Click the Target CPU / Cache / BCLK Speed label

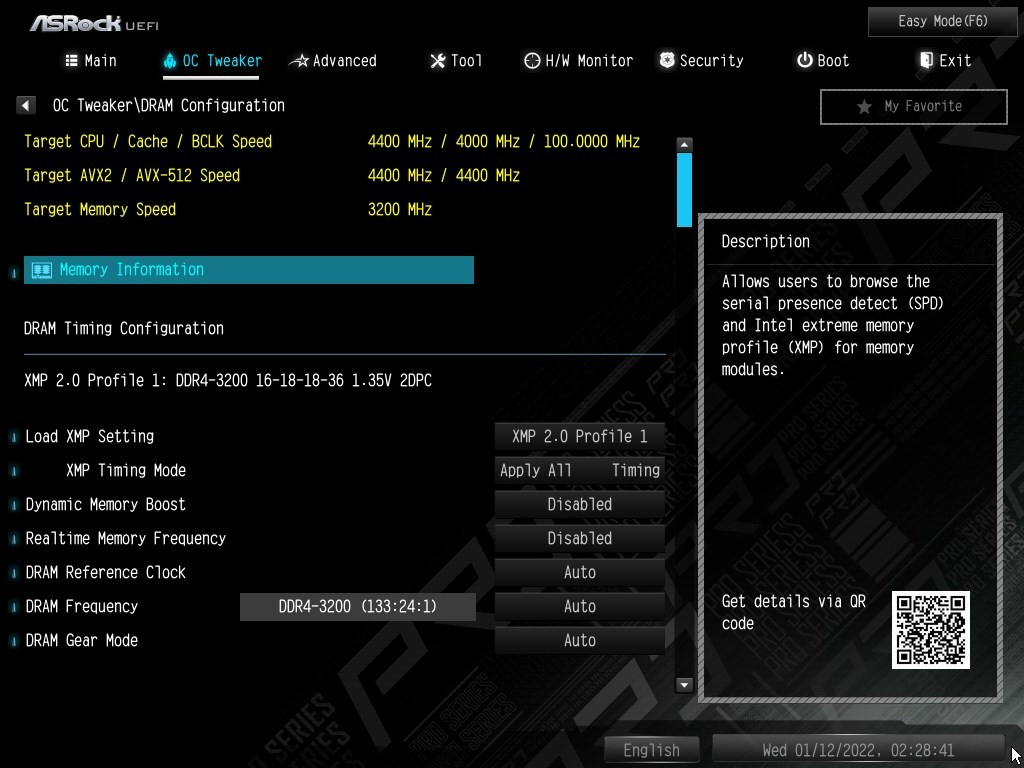148,142
